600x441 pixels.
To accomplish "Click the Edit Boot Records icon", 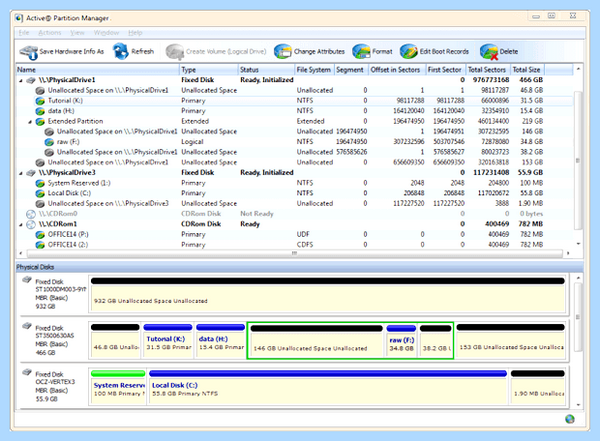I will pyautogui.click(x=409, y=52).
